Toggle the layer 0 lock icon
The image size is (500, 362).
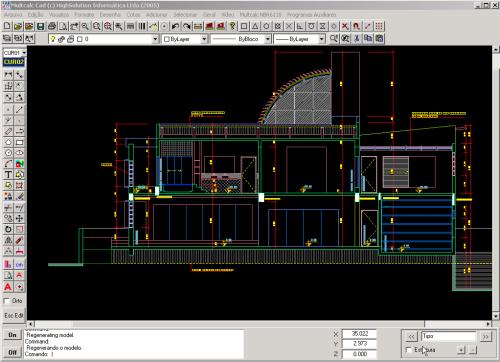tap(70, 39)
